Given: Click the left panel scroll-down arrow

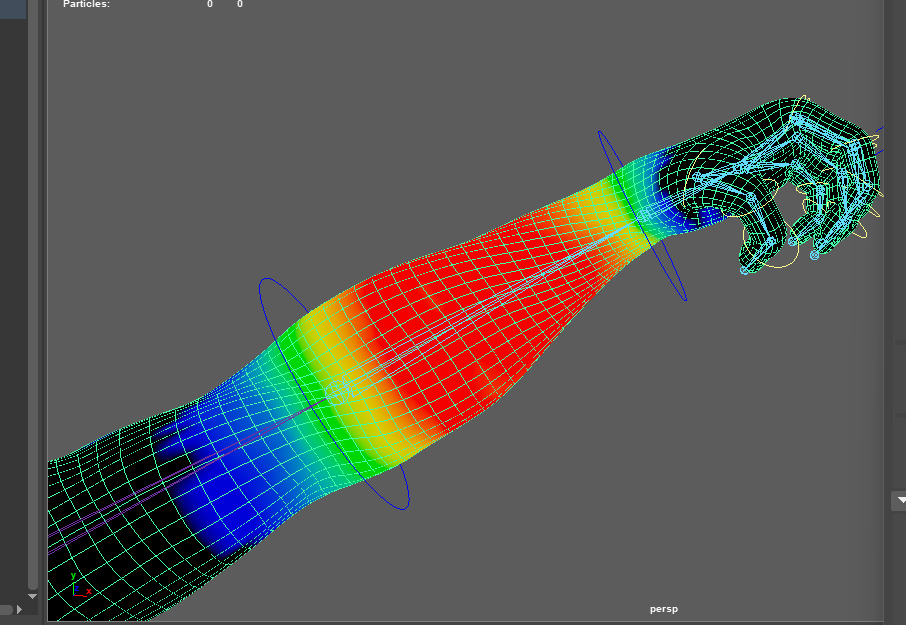Looking at the screenshot, I should coord(32,596).
